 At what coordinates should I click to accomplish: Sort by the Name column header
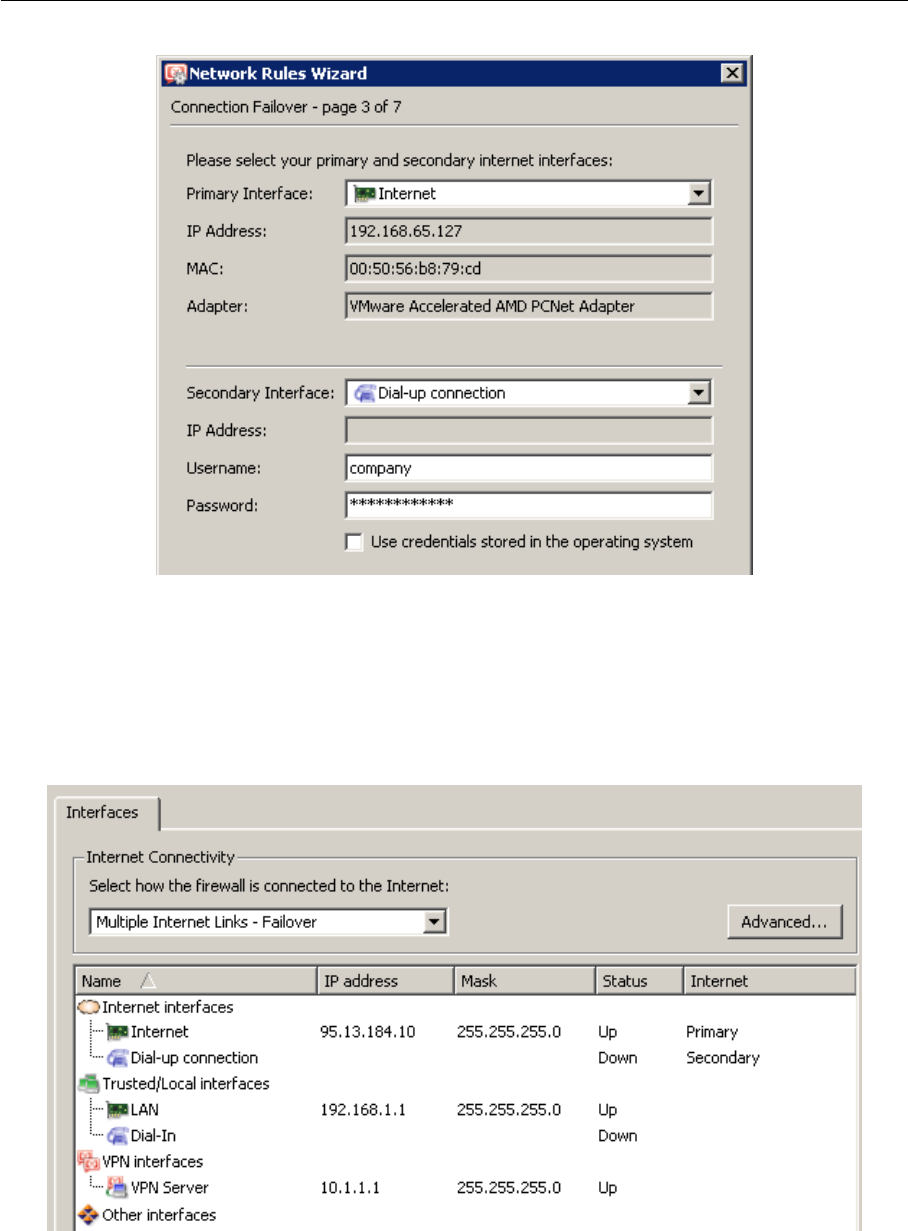click(x=195, y=981)
